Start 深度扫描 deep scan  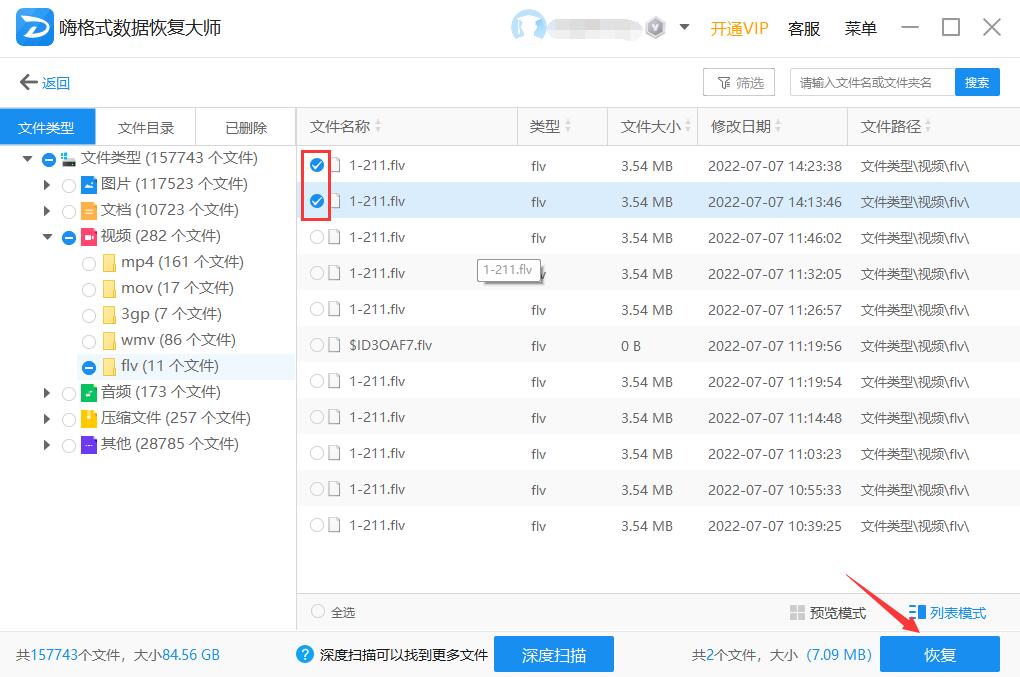tap(554, 655)
